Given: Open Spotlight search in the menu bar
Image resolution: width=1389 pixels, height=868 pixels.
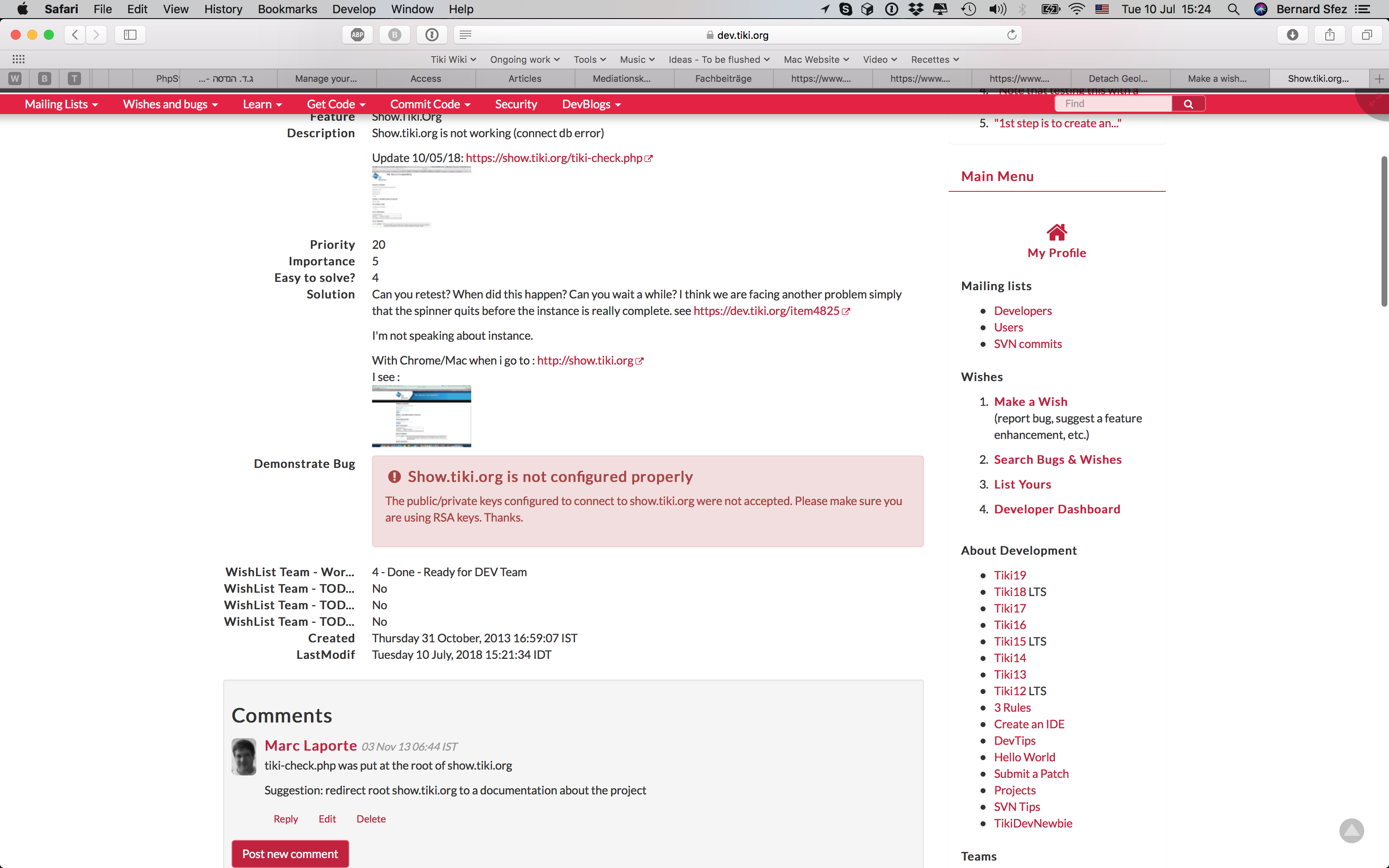Looking at the screenshot, I should (1233, 9).
